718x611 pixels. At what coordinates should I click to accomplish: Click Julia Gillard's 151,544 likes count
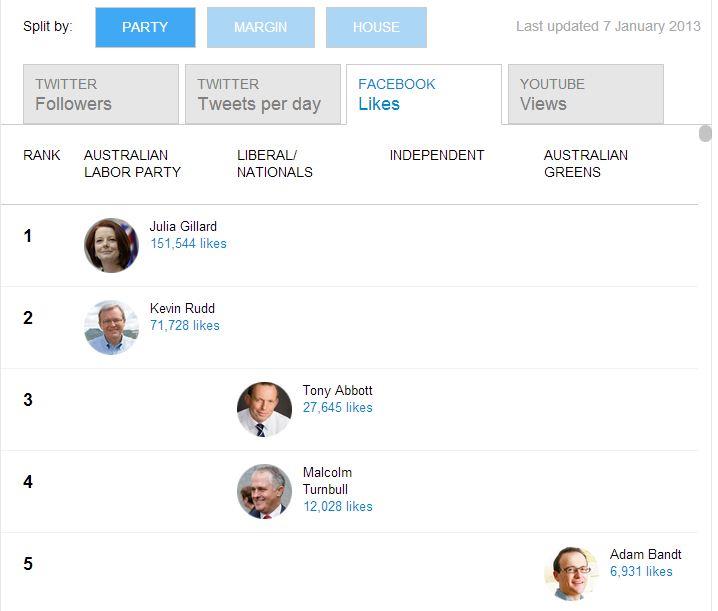pos(188,243)
